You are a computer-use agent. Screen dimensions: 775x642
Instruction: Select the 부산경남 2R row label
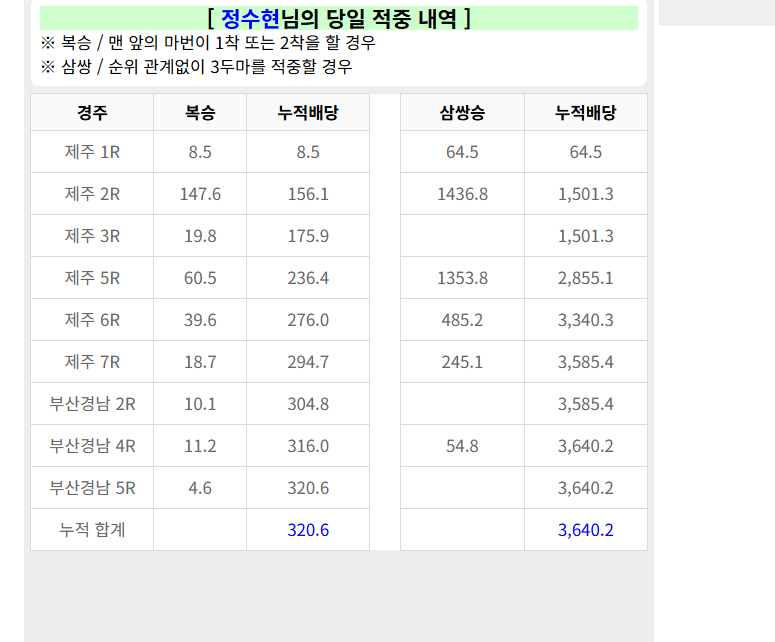click(92, 404)
